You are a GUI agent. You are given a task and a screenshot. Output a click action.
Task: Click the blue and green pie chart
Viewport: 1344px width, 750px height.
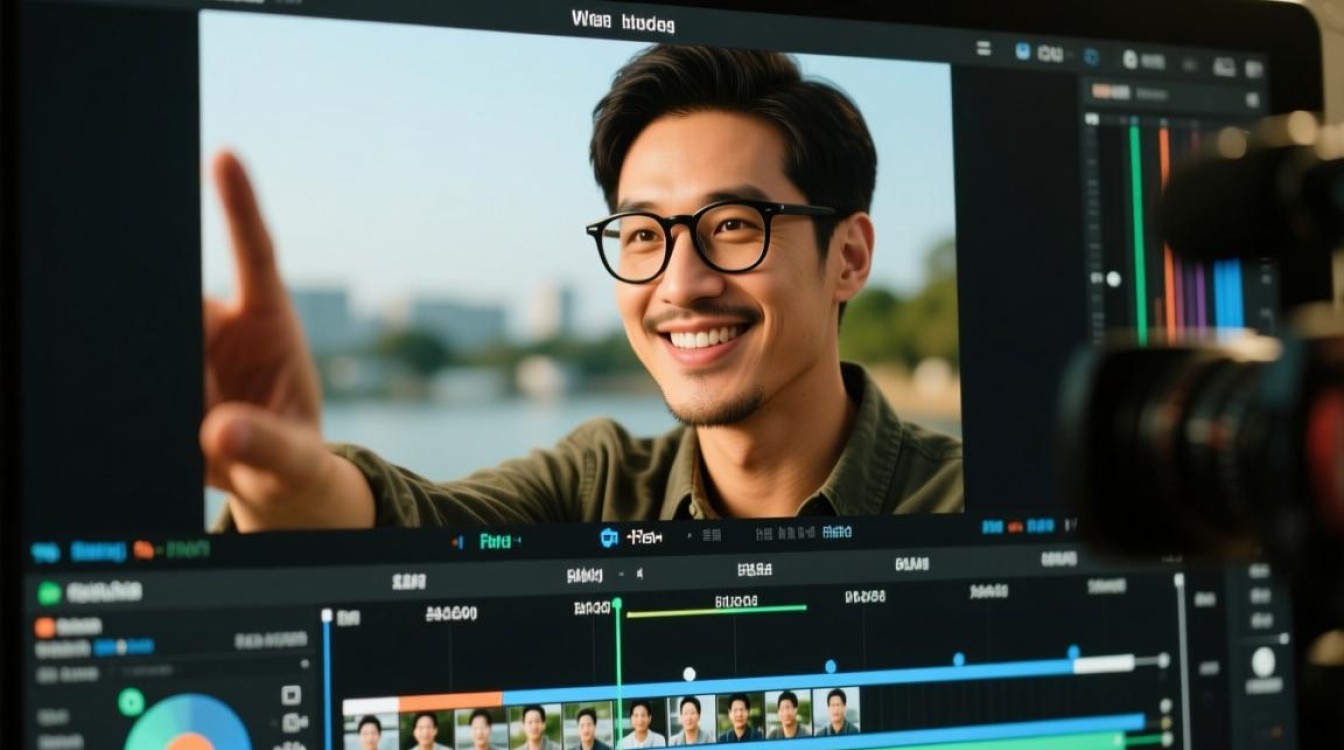coord(189,722)
